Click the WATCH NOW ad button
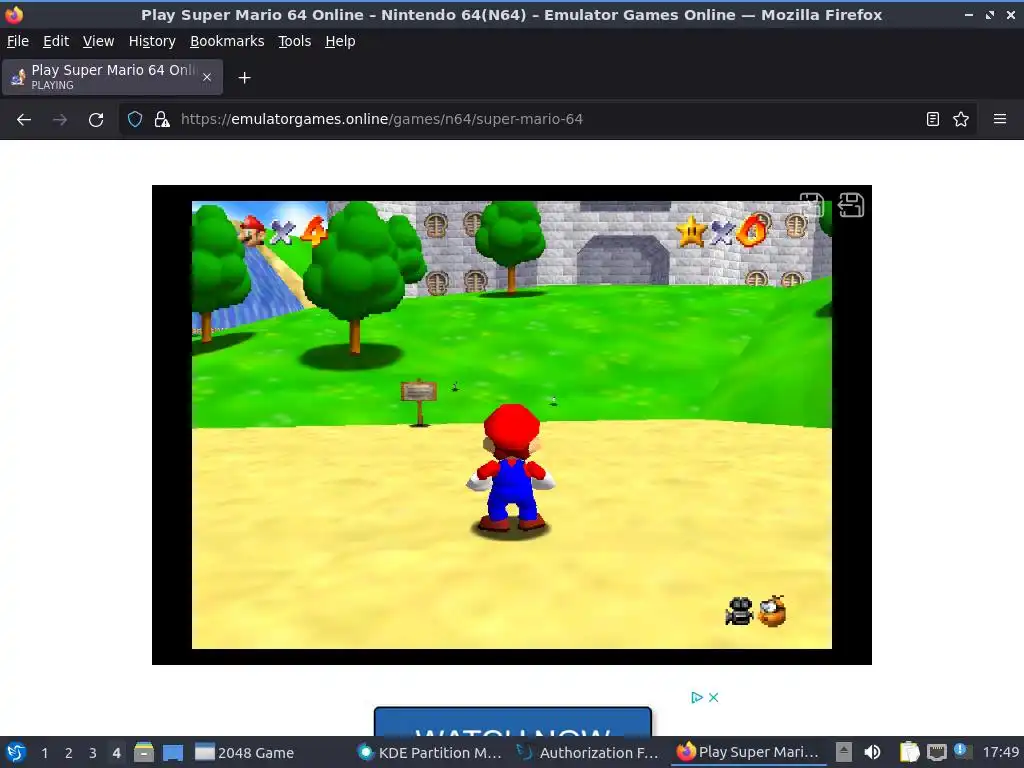Viewport: 1024px width, 768px height. (513, 722)
